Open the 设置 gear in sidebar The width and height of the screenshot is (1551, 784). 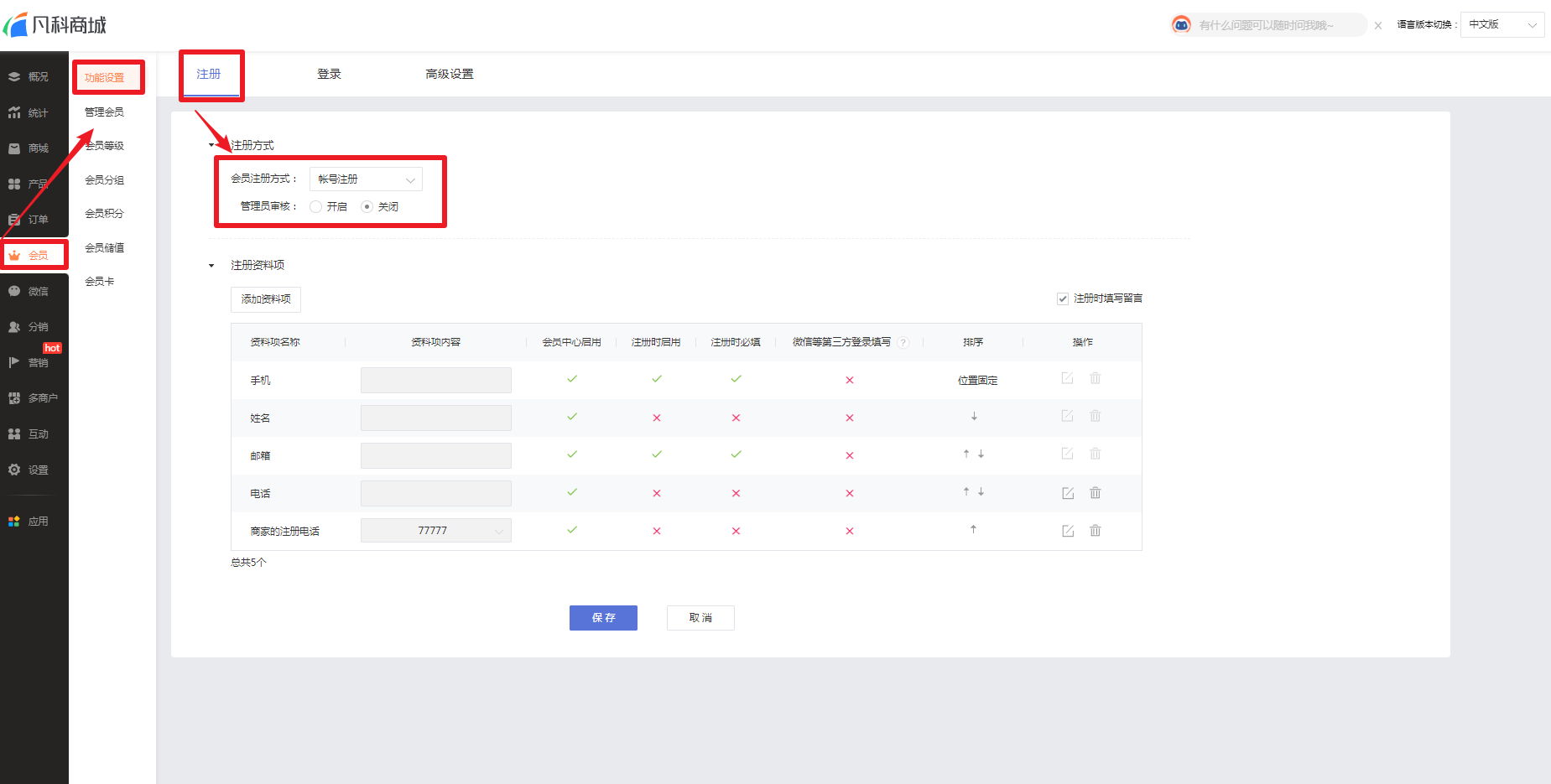[34, 470]
